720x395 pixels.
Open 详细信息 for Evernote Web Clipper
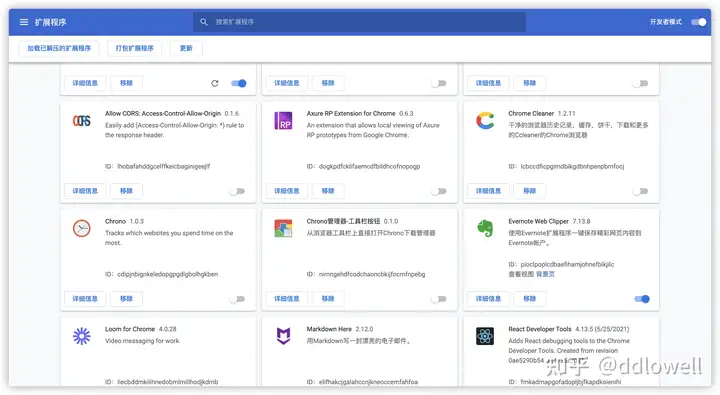(x=488, y=299)
